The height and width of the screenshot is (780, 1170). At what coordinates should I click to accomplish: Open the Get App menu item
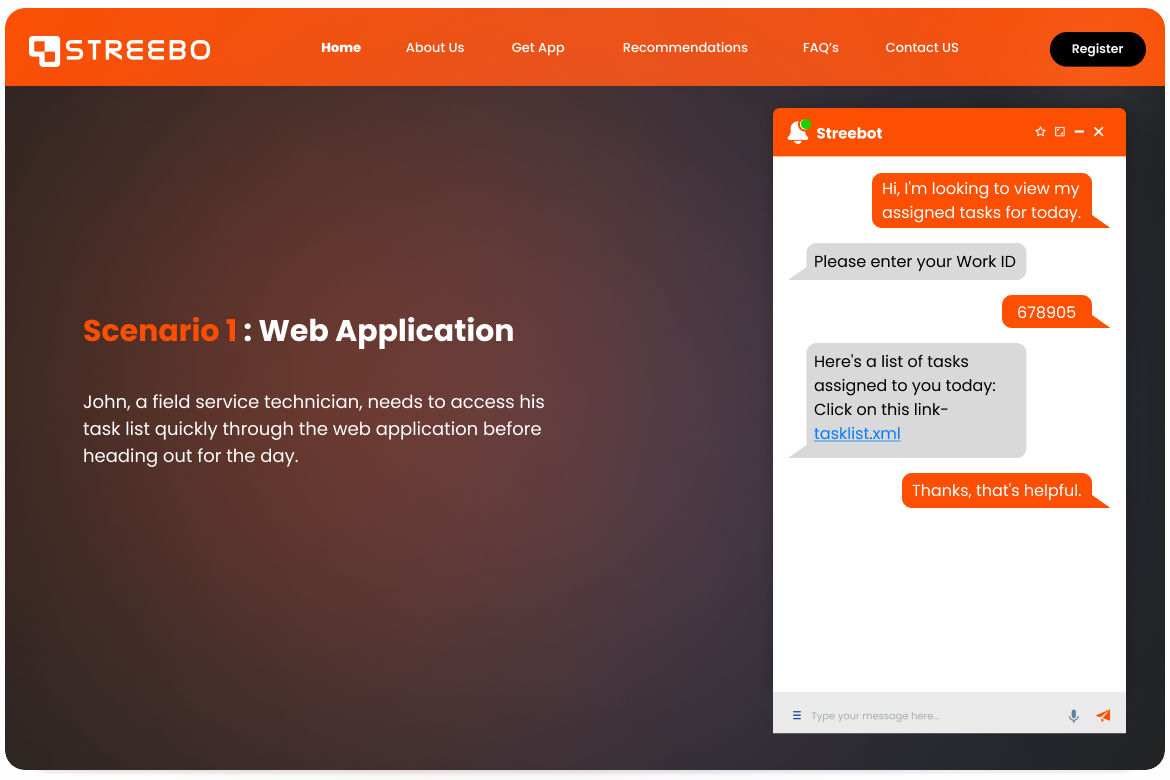[x=538, y=48]
